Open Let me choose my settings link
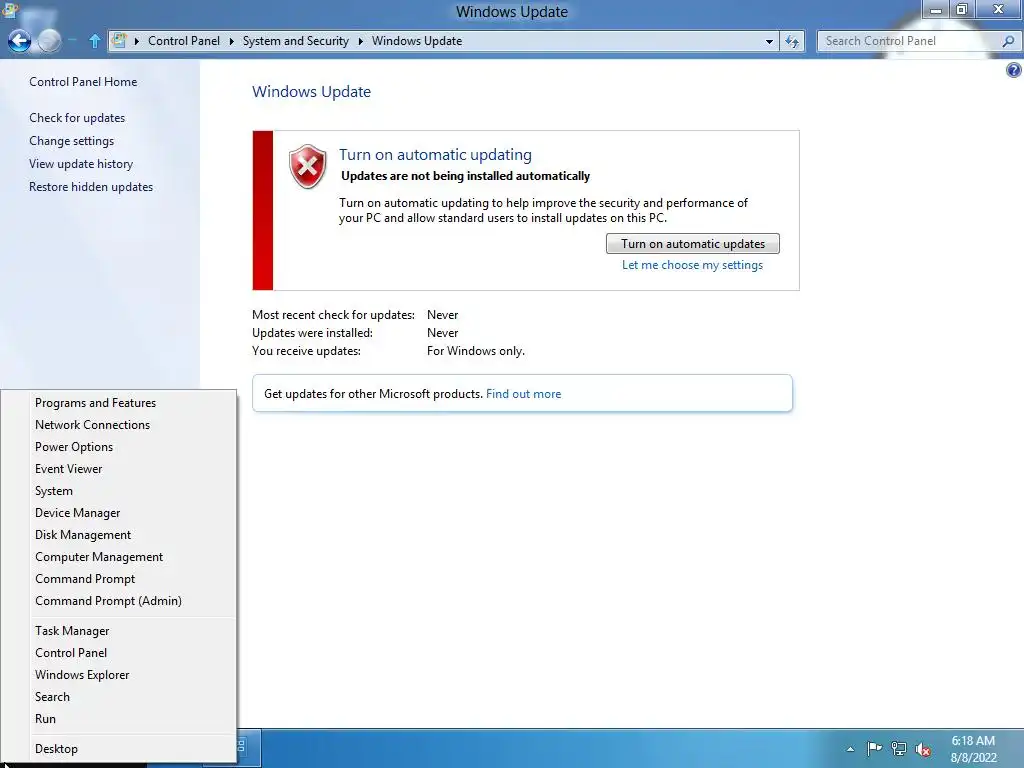 pyautogui.click(x=692, y=265)
